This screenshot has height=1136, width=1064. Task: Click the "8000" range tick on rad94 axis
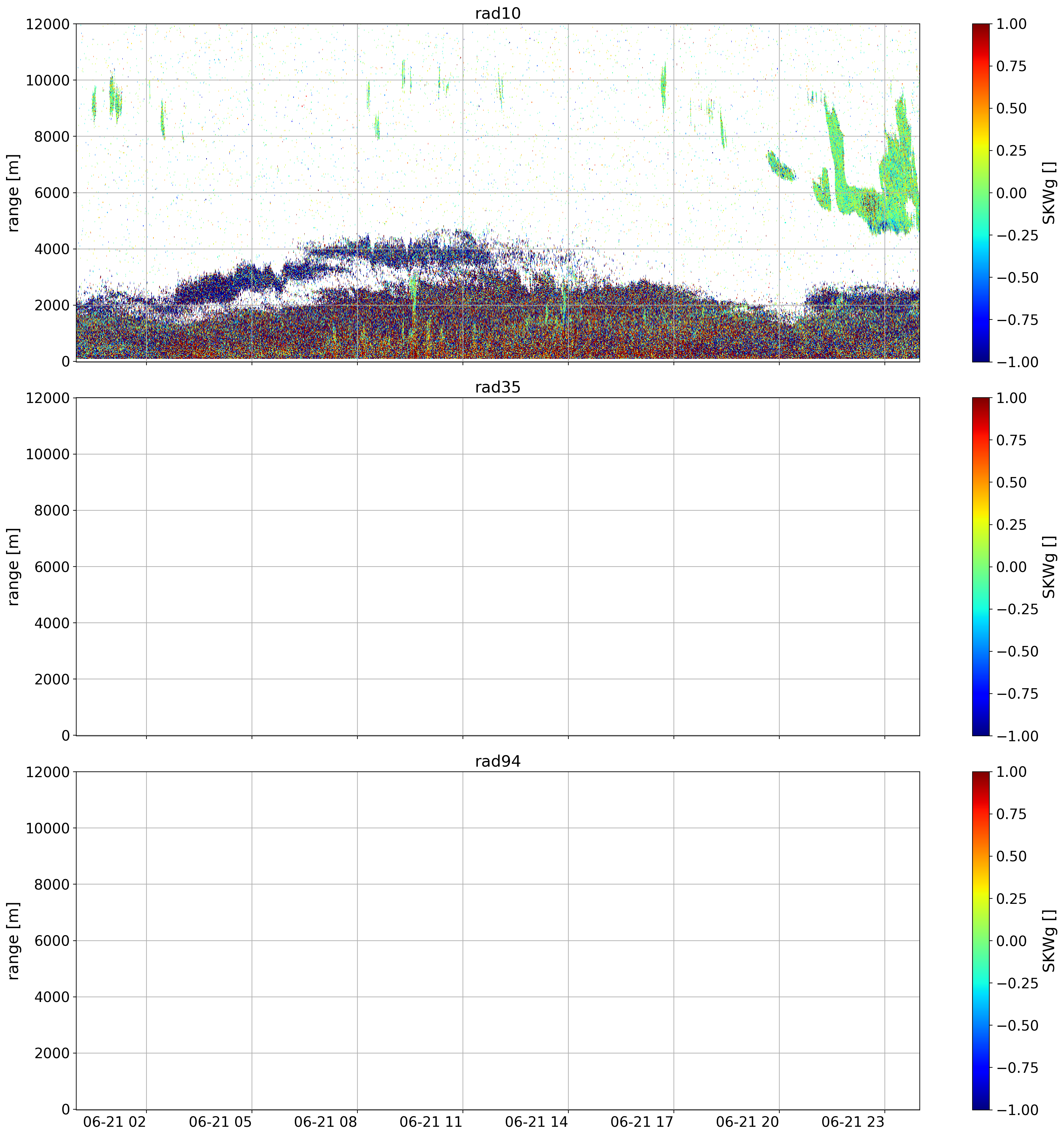coord(52,884)
